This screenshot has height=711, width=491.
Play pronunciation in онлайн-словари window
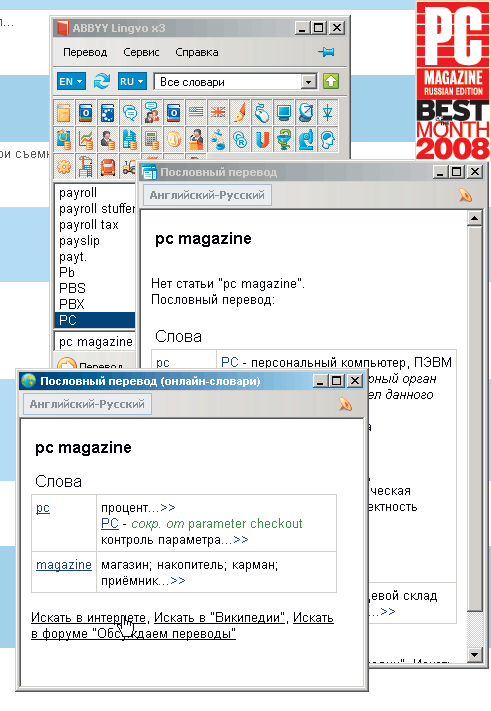[x=345, y=404]
